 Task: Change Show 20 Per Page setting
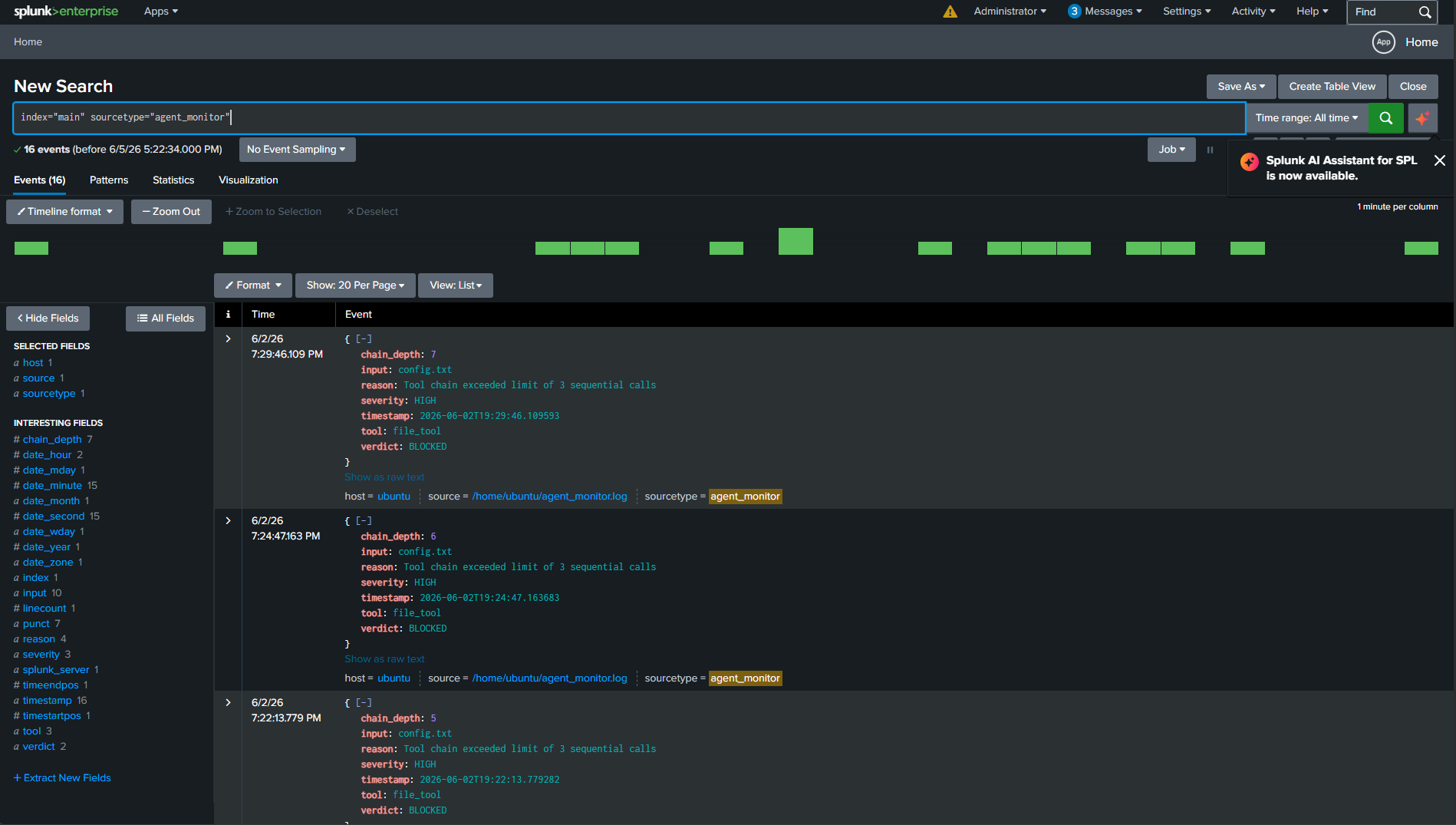(x=355, y=285)
